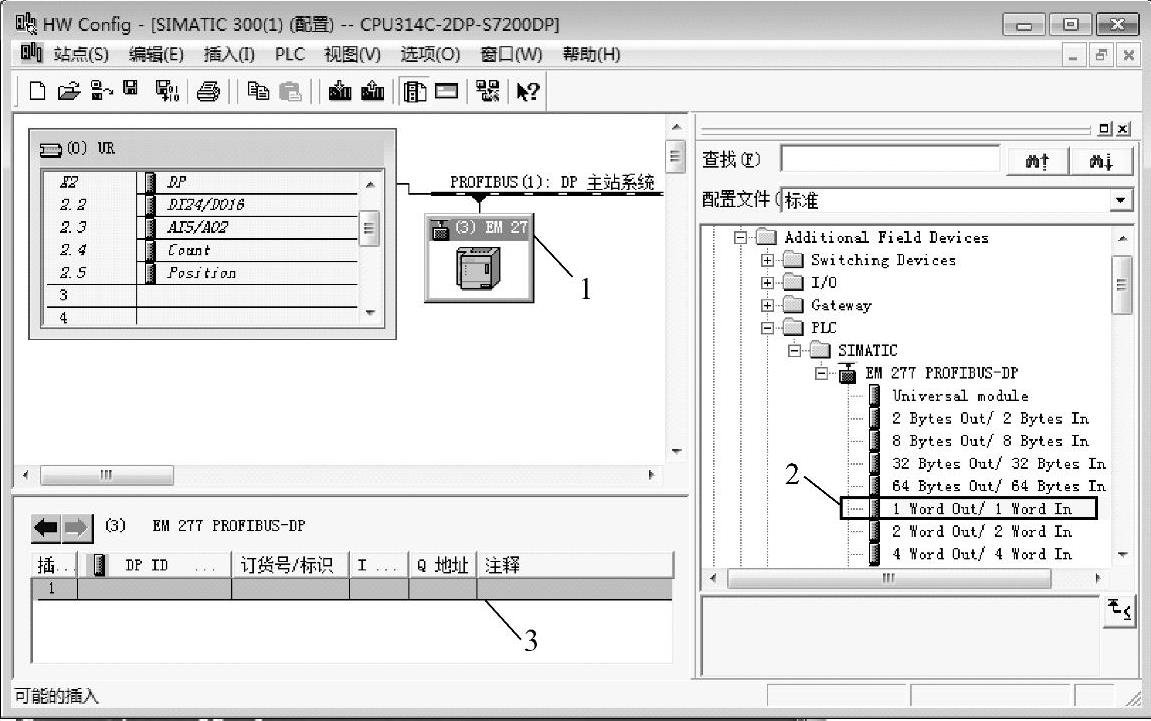Screen dimensions: 1151x721
Task: Open the 选项(O) menu
Action: [430, 54]
